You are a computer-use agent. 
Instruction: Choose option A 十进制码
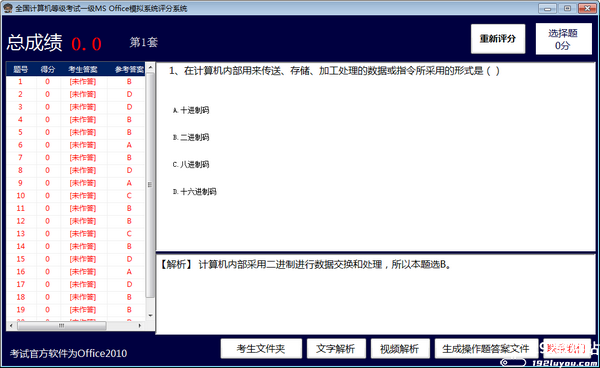coord(191,111)
